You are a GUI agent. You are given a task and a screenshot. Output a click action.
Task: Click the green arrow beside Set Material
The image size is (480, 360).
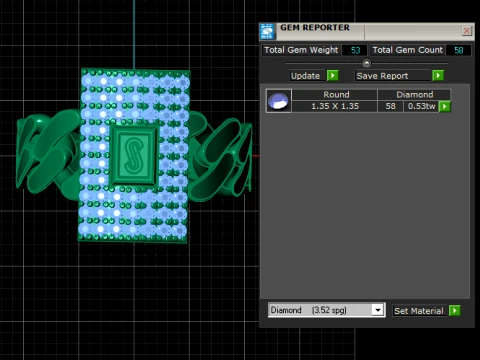(x=455, y=311)
